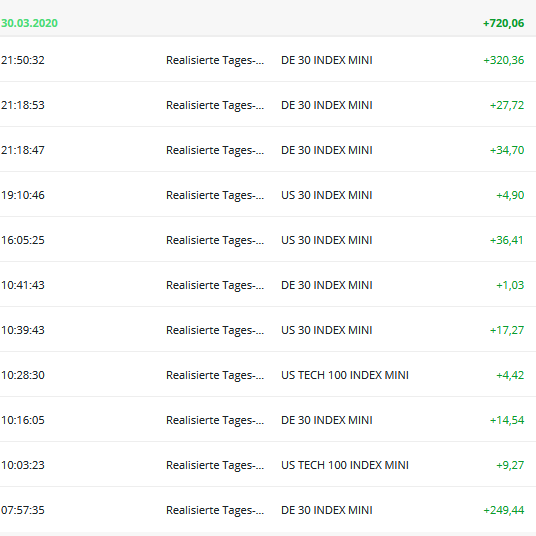Image resolution: width=536 pixels, height=536 pixels.
Task: Click the +27,72 amount
Action: [507, 105]
